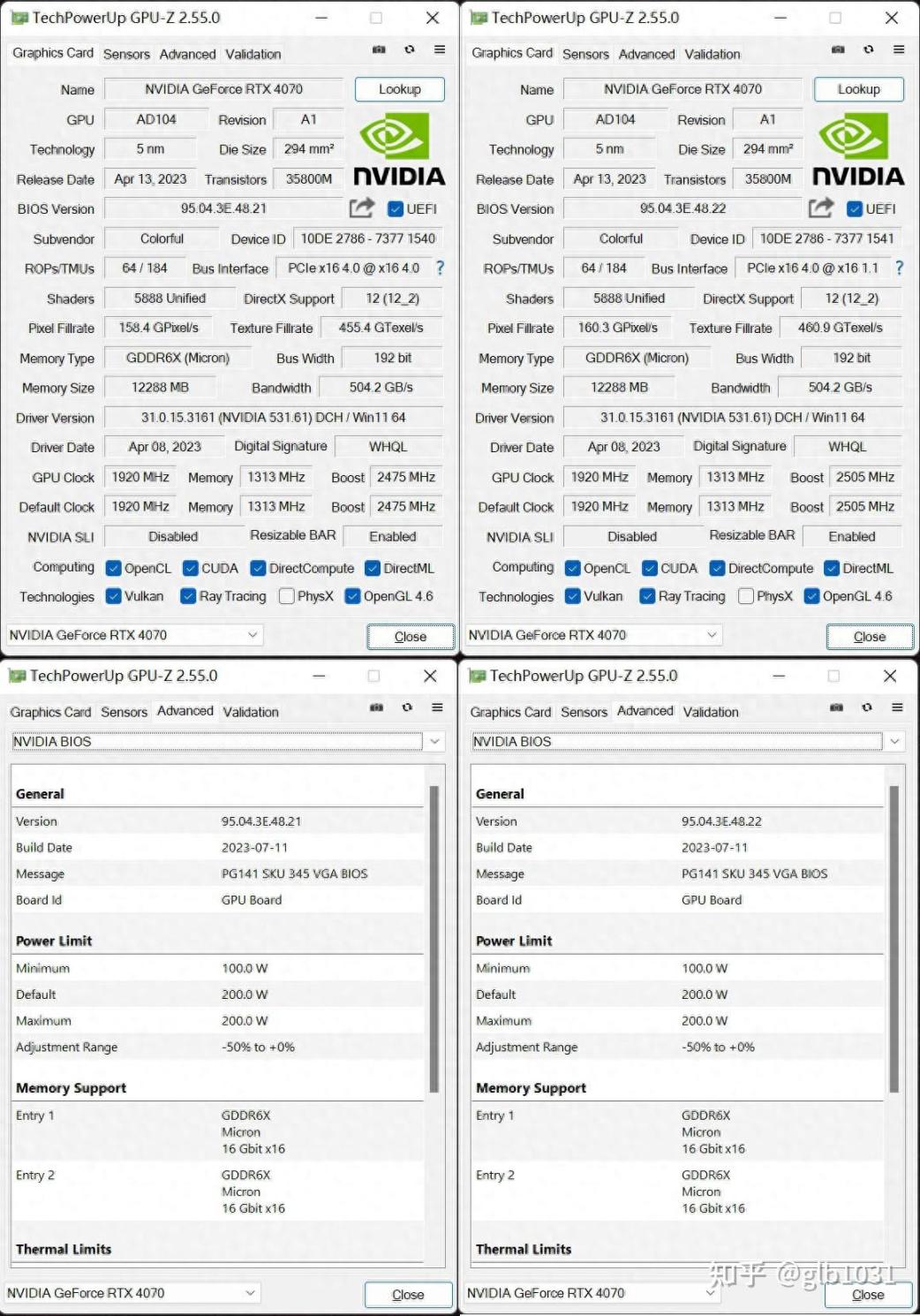Click refresh icon in top-left GPU-Z window

(410, 49)
